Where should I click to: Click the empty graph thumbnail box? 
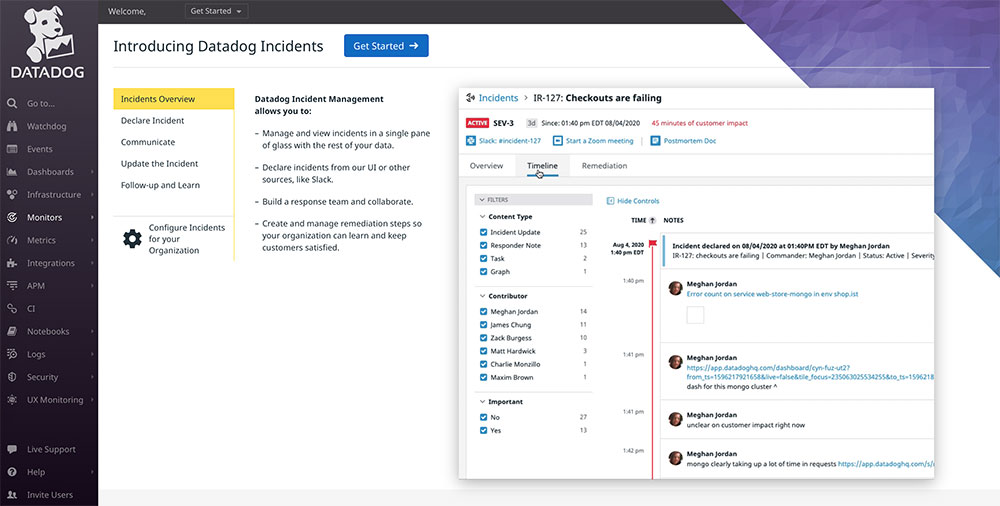pos(695,315)
